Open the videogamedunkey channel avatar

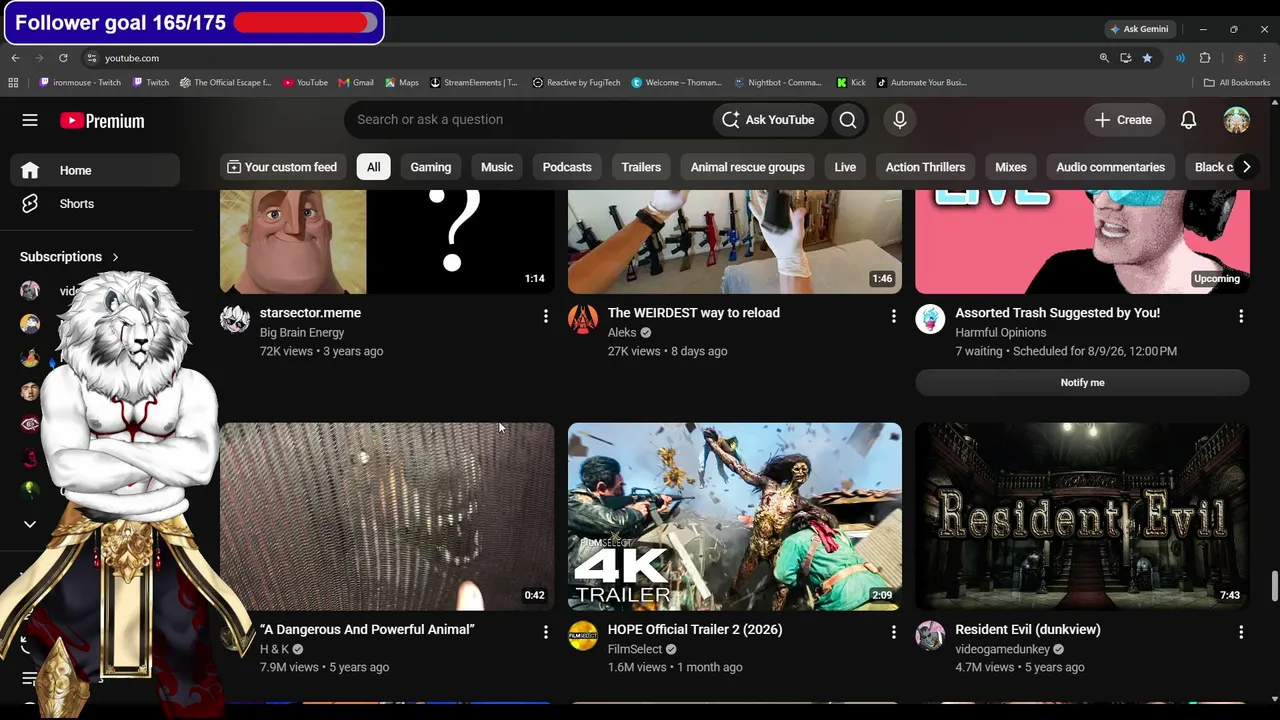(930, 636)
